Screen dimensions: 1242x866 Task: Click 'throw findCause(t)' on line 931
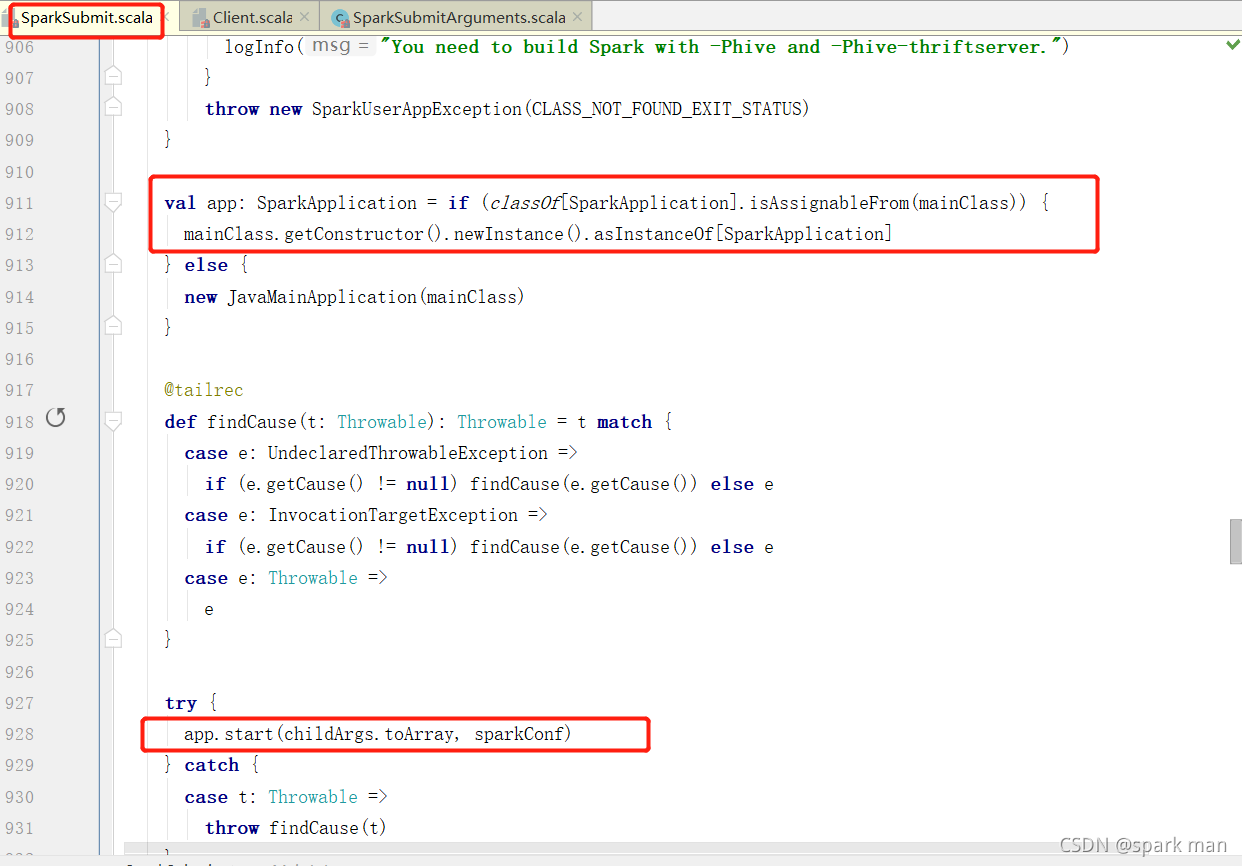tap(296, 828)
